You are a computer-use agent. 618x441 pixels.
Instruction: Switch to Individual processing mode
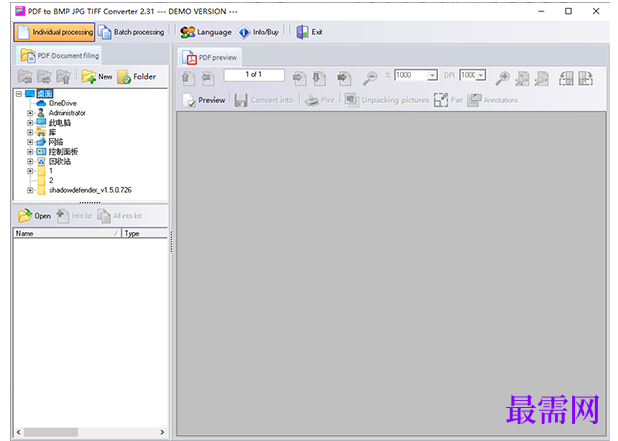click(x=54, y=32)
